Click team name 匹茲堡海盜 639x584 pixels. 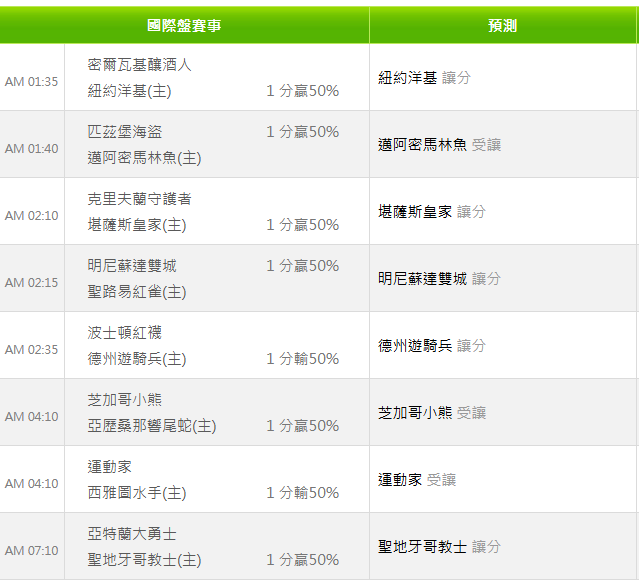coord(125,131)
